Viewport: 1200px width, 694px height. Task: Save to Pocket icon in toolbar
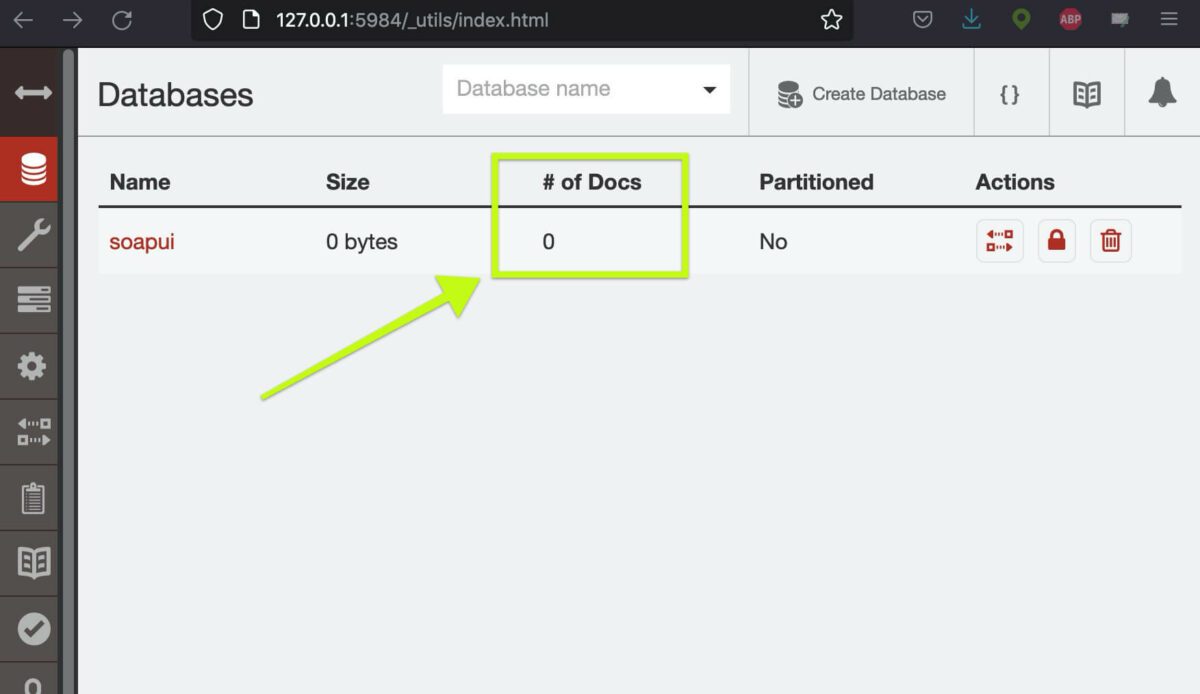coord(923,20)
